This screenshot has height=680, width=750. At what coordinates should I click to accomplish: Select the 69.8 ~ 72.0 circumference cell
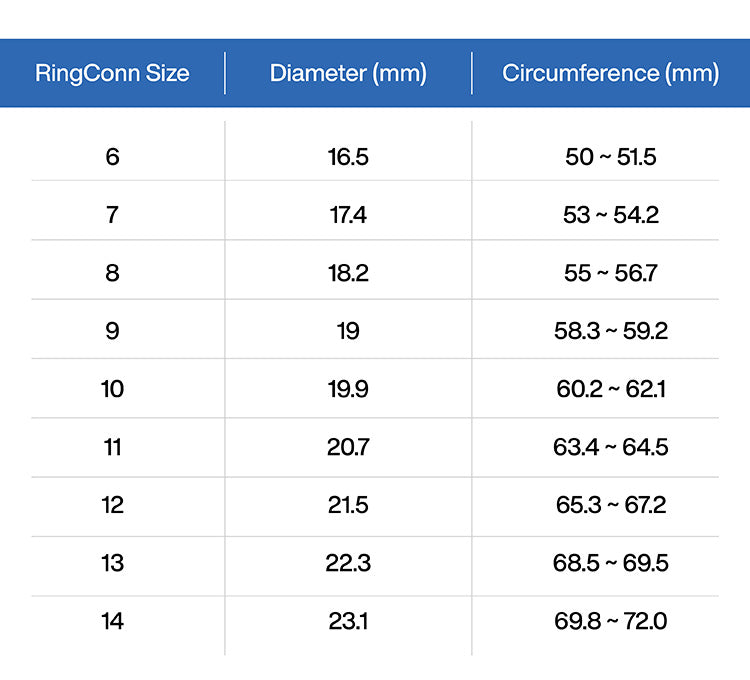pos(610,621)
